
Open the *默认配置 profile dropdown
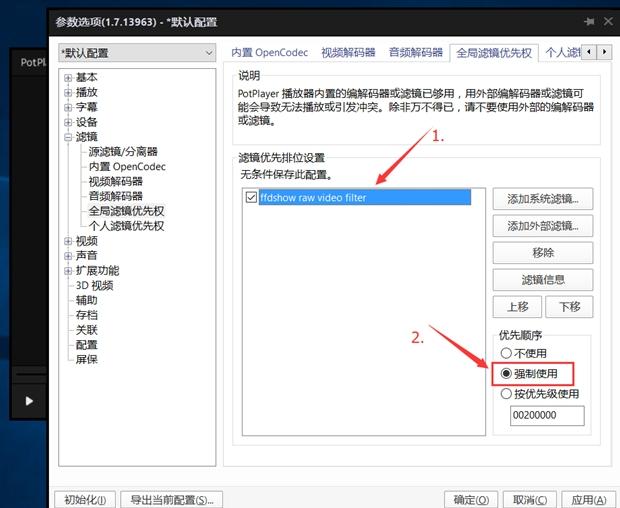pos(137,53)
